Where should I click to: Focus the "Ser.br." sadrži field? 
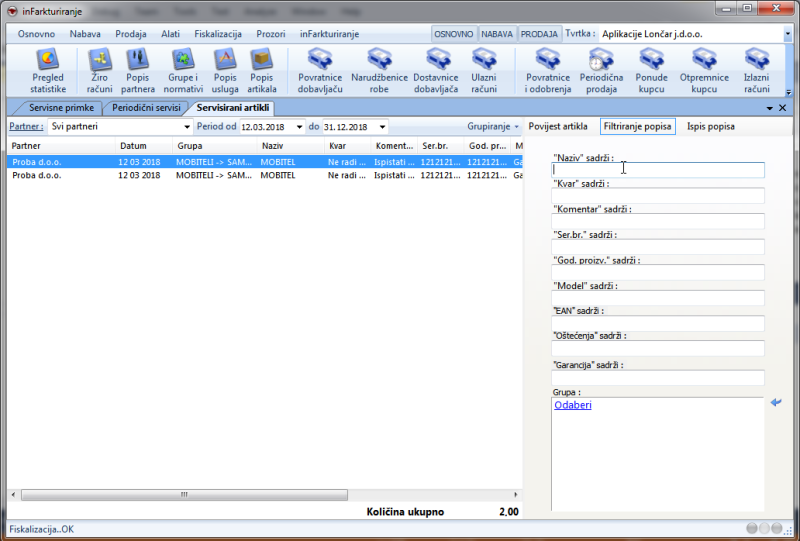coord(658,247)
